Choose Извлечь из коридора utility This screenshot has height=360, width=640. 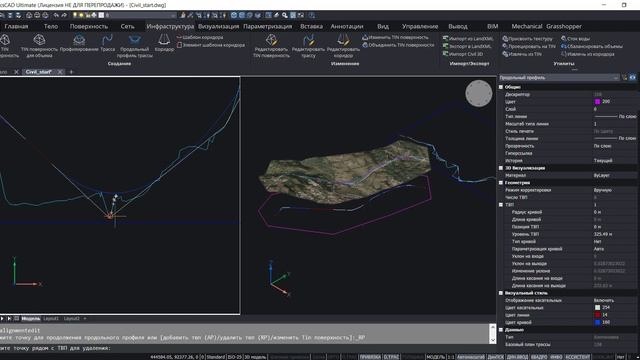[587, 54]
